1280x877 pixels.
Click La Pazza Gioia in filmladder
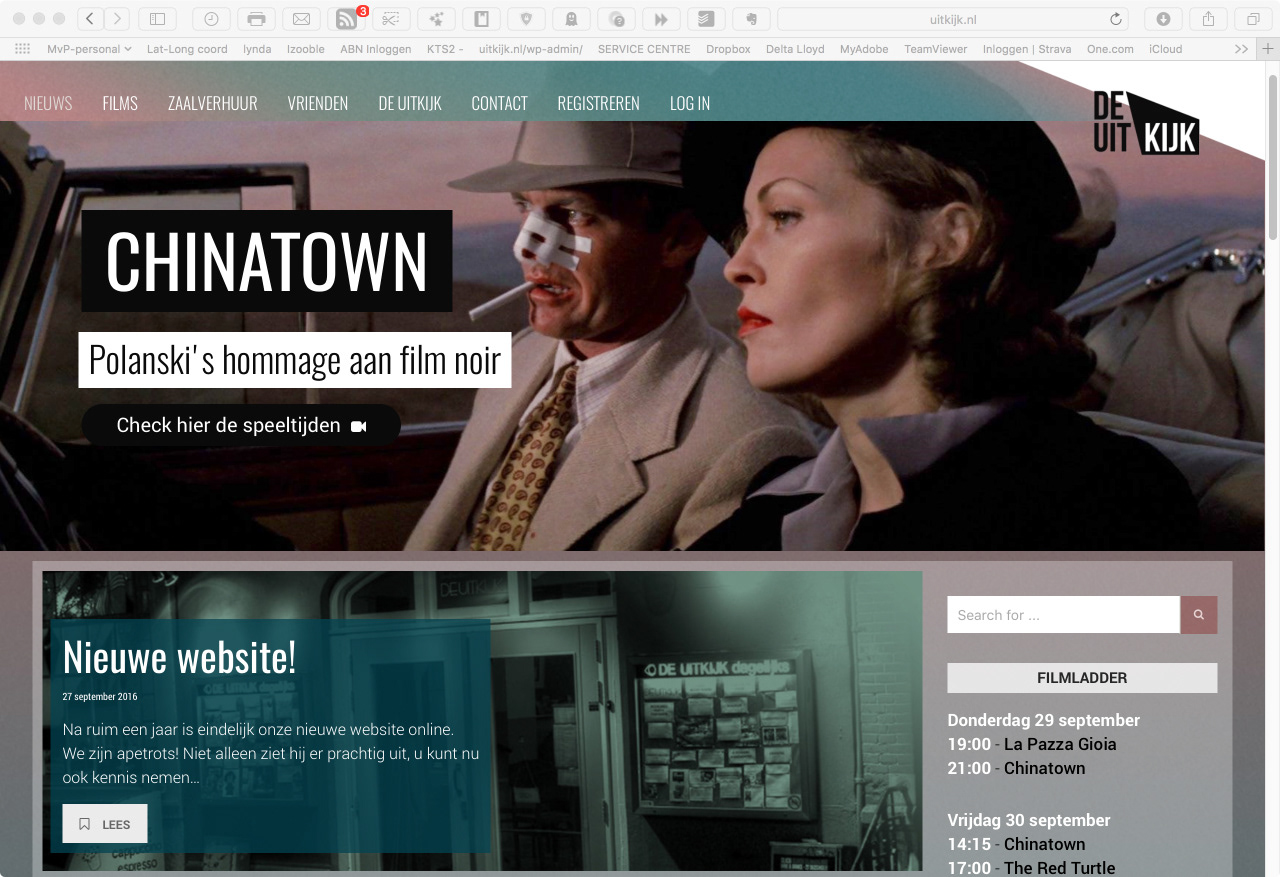1060,744
